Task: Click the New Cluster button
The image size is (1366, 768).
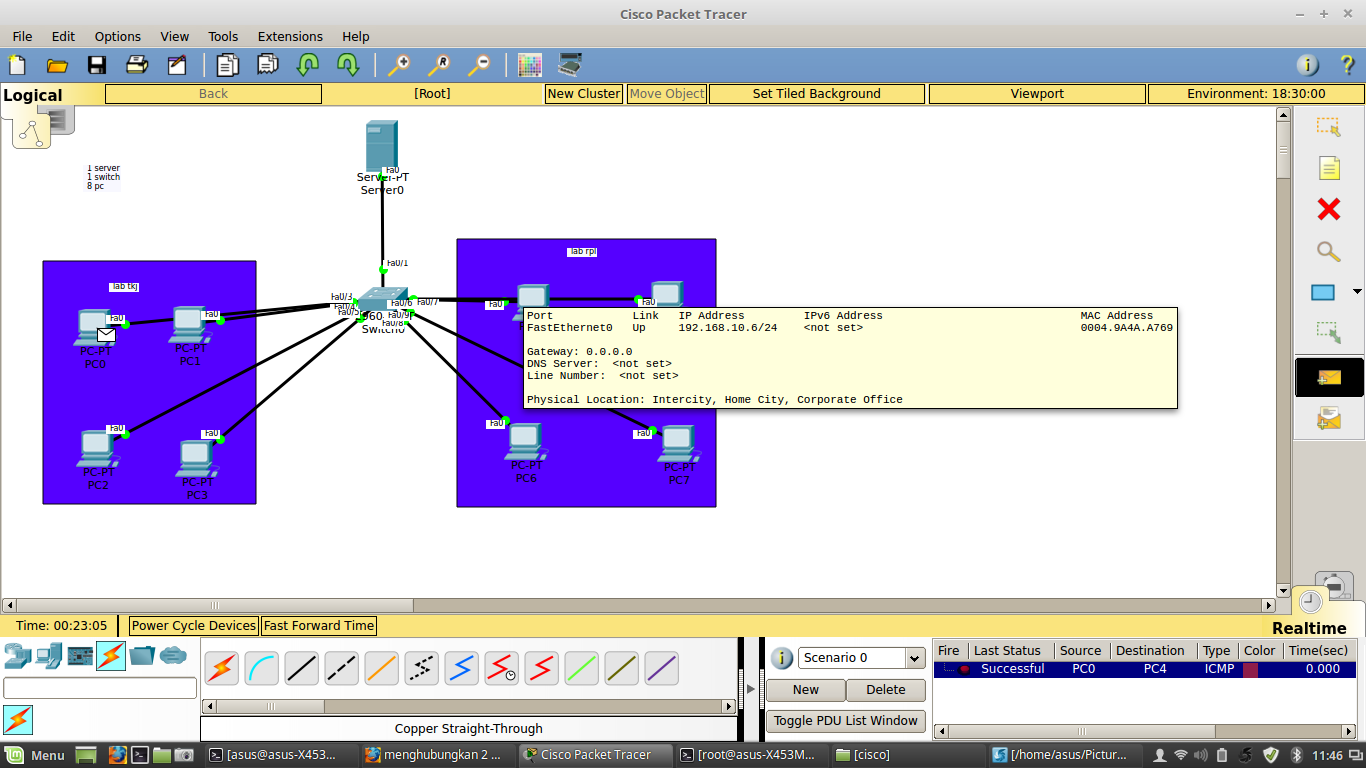Action: (x=584, y=94)
